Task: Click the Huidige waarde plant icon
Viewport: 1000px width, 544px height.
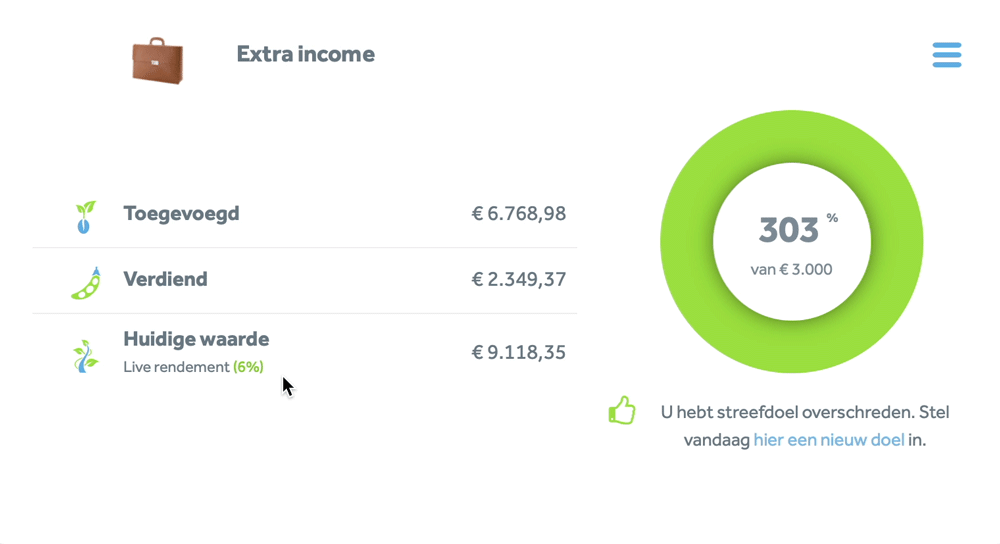Action: click(85, 355)
